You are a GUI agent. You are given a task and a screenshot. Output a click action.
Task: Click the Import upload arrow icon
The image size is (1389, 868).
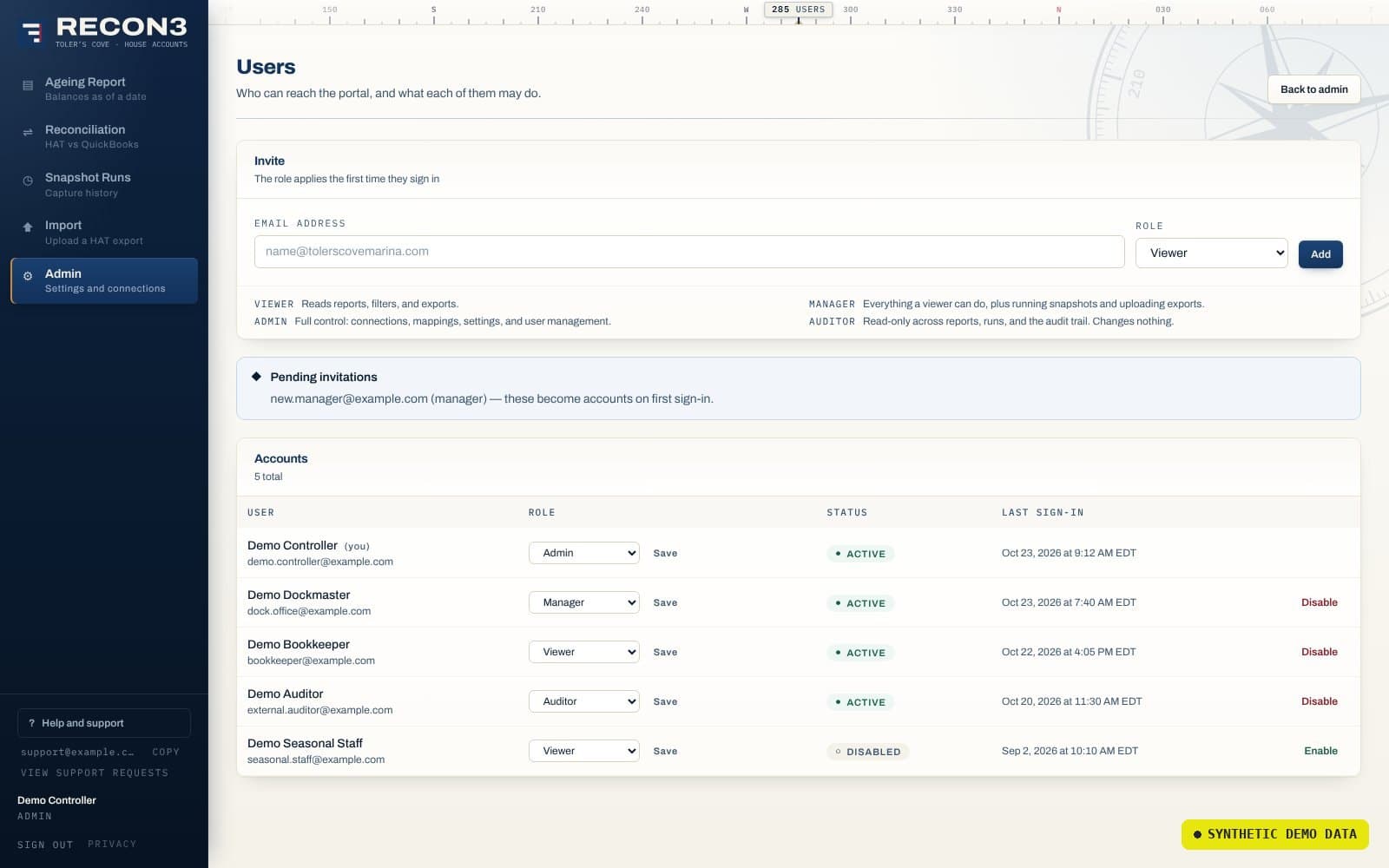(x=28, y=227)
